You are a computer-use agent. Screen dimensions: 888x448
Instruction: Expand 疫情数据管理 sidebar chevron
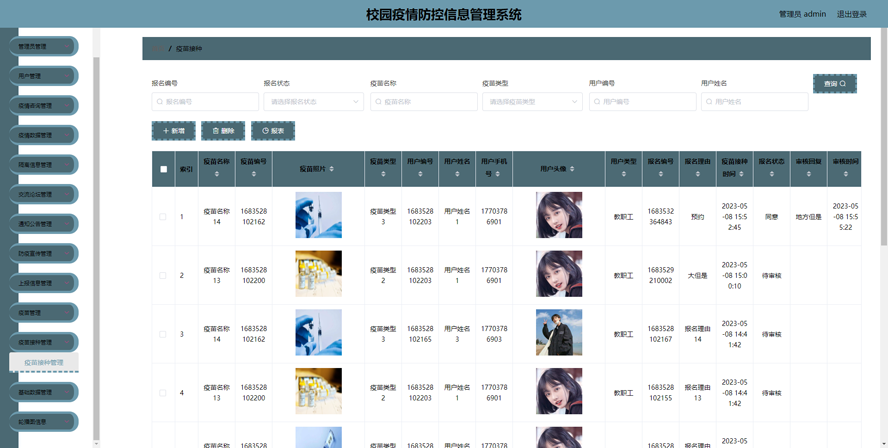point(67,135)
